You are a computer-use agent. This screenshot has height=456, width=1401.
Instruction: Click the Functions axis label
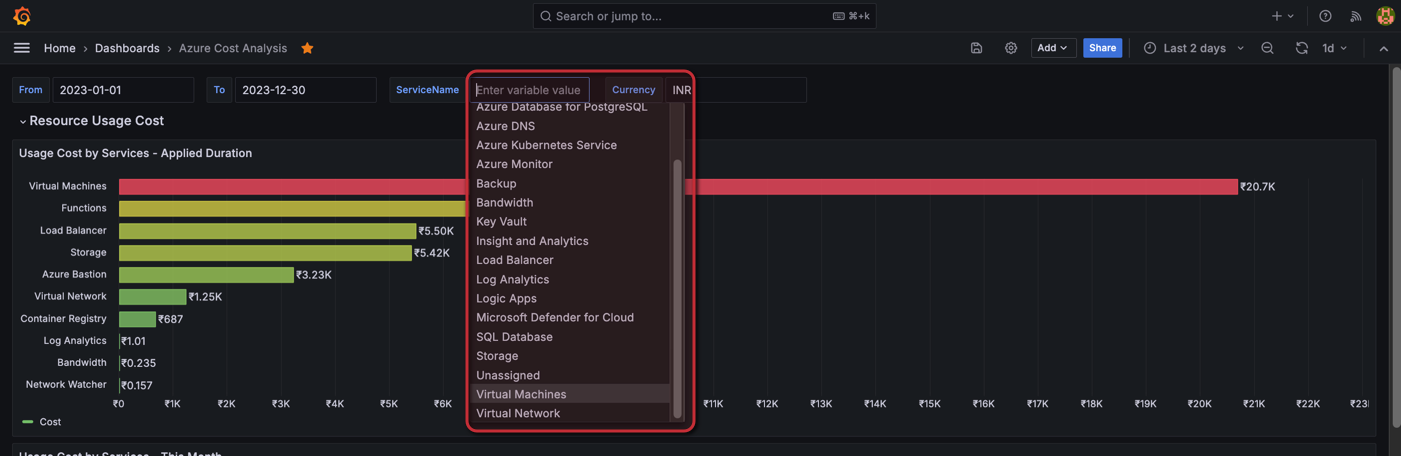click(83, 208)
